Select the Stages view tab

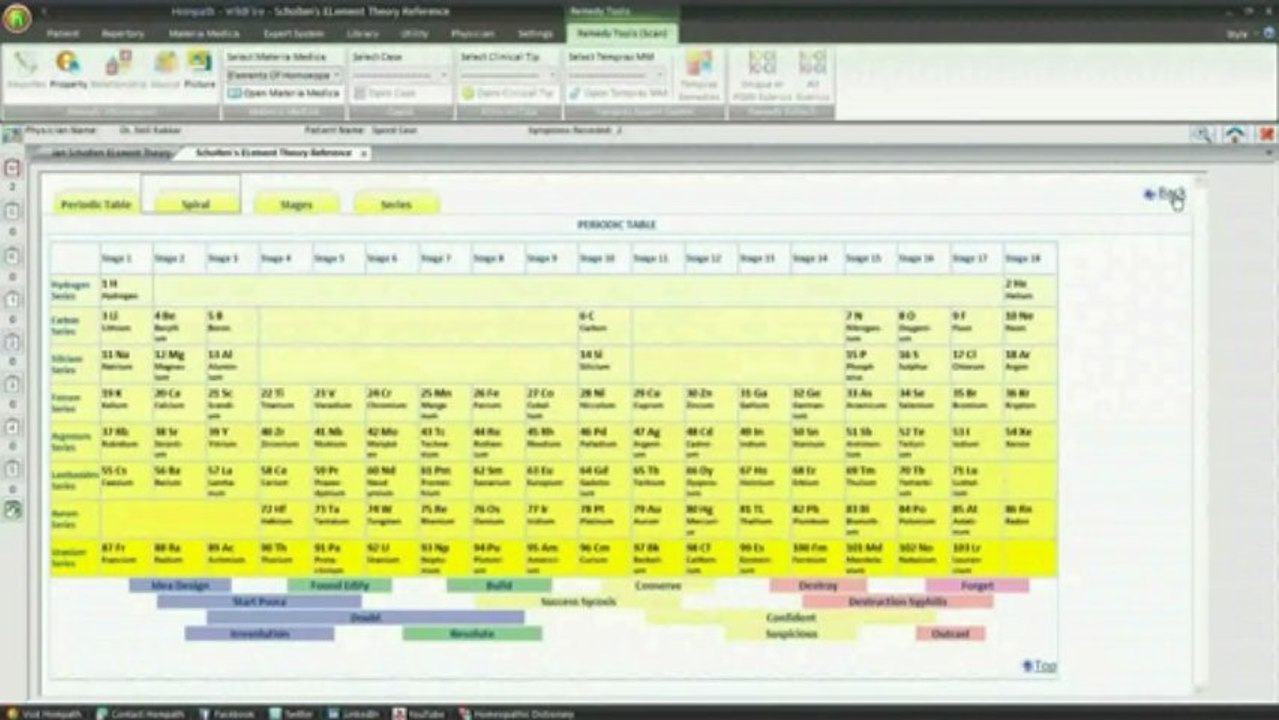[296, 204]
